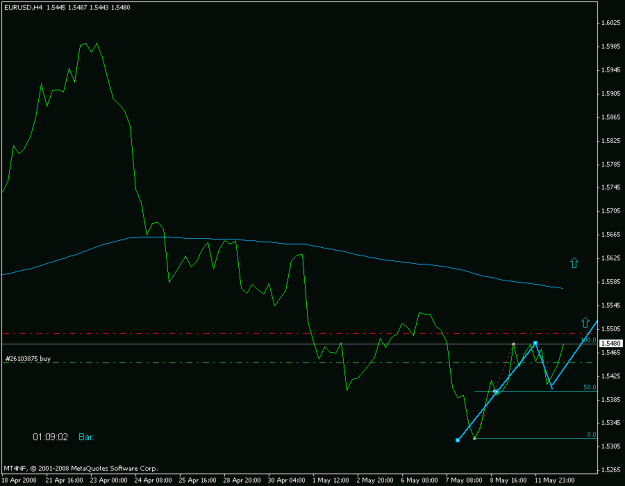Click the 1.5585 price axis label
The width and height of the screenshot is (625, 486).
pos(611,281)
